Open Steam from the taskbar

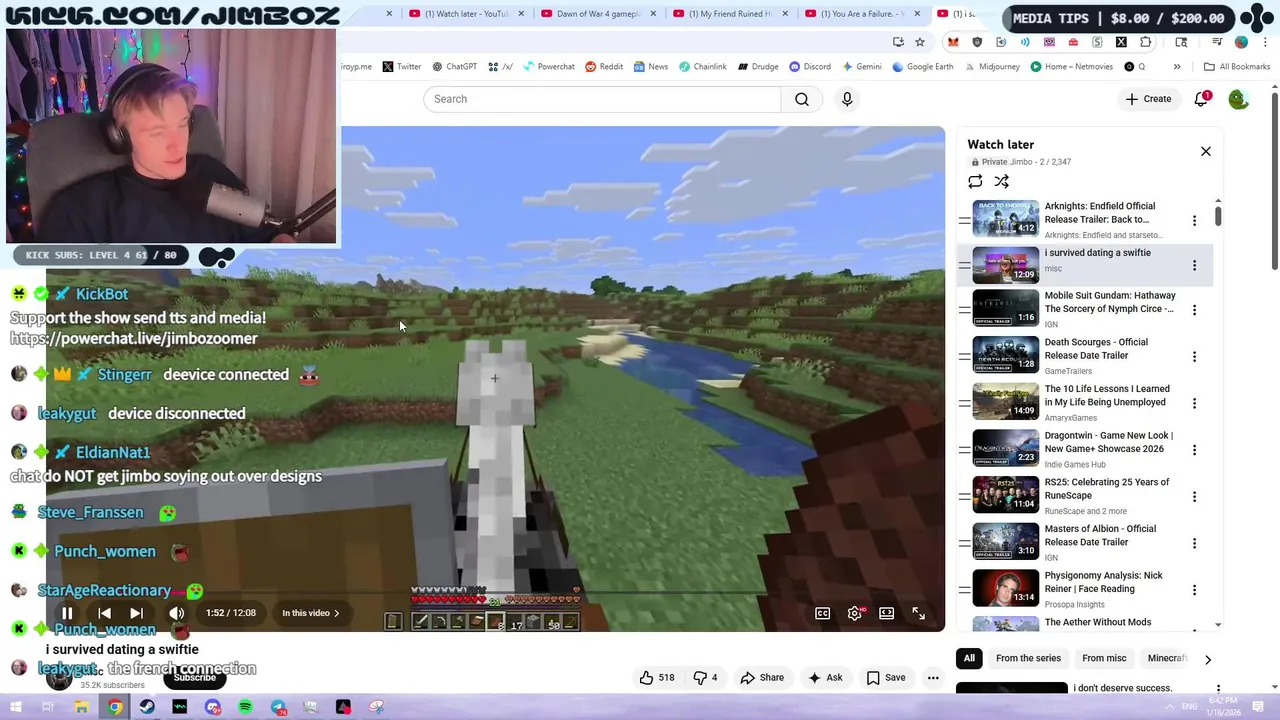[147, 707]
